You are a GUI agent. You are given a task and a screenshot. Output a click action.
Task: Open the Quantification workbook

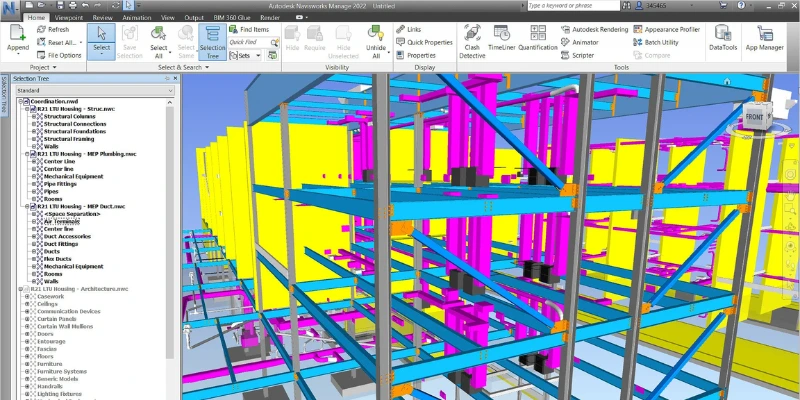pos(538,38)
